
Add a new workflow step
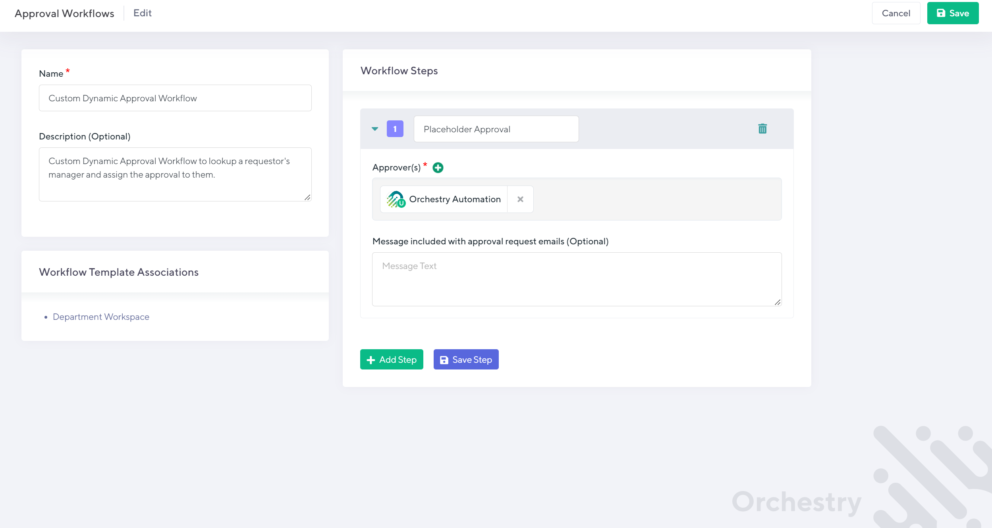(392, 359)
